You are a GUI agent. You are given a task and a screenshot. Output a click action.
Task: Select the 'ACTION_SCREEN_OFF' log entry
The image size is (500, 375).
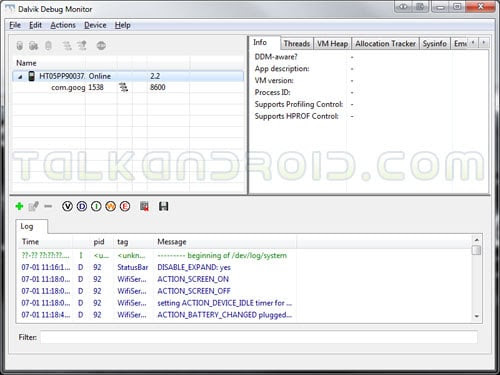(x=245, y=291)
